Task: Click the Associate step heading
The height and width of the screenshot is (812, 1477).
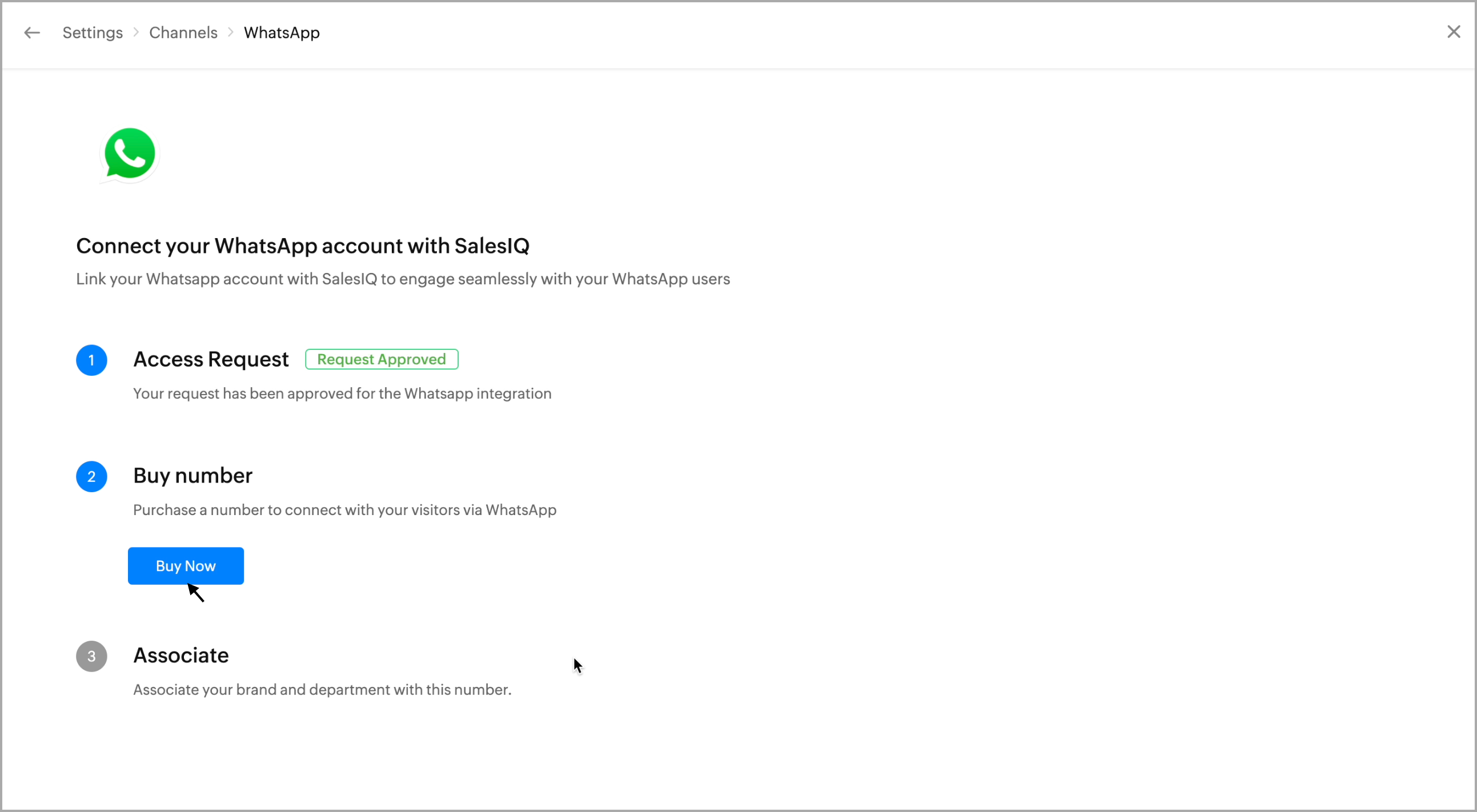Action: pos(180,655)
